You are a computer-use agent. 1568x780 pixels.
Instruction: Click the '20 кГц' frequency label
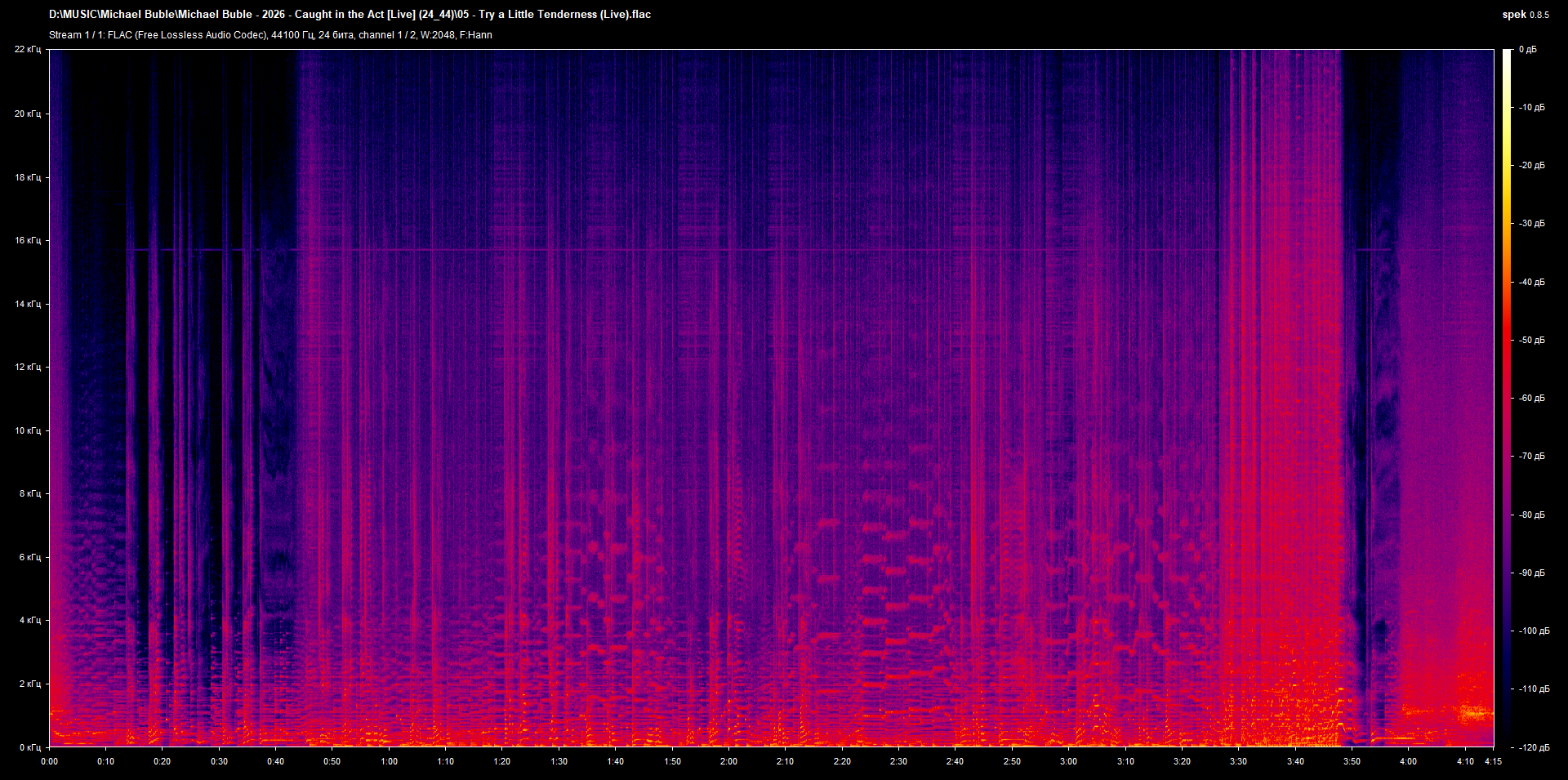tap(28, 114)
